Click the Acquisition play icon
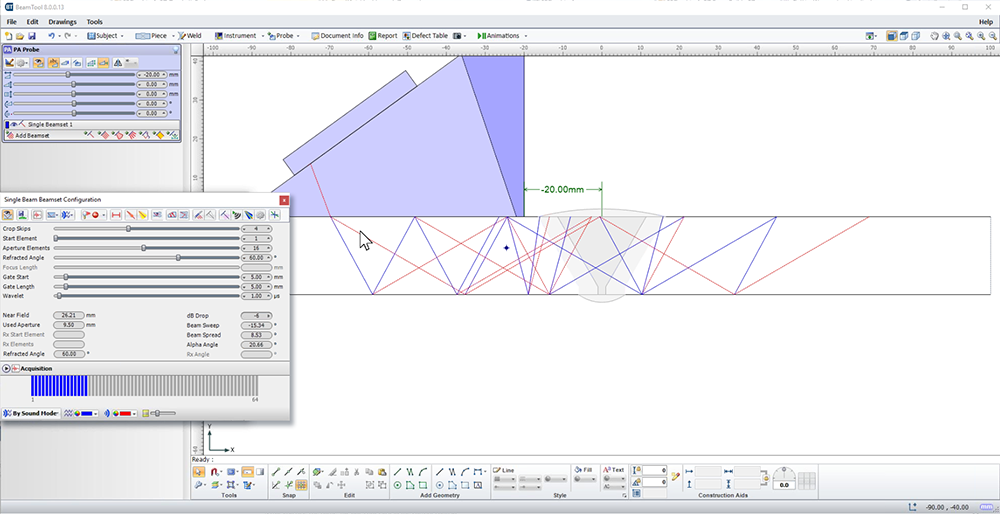1000x514 pixels. [6, 369]
